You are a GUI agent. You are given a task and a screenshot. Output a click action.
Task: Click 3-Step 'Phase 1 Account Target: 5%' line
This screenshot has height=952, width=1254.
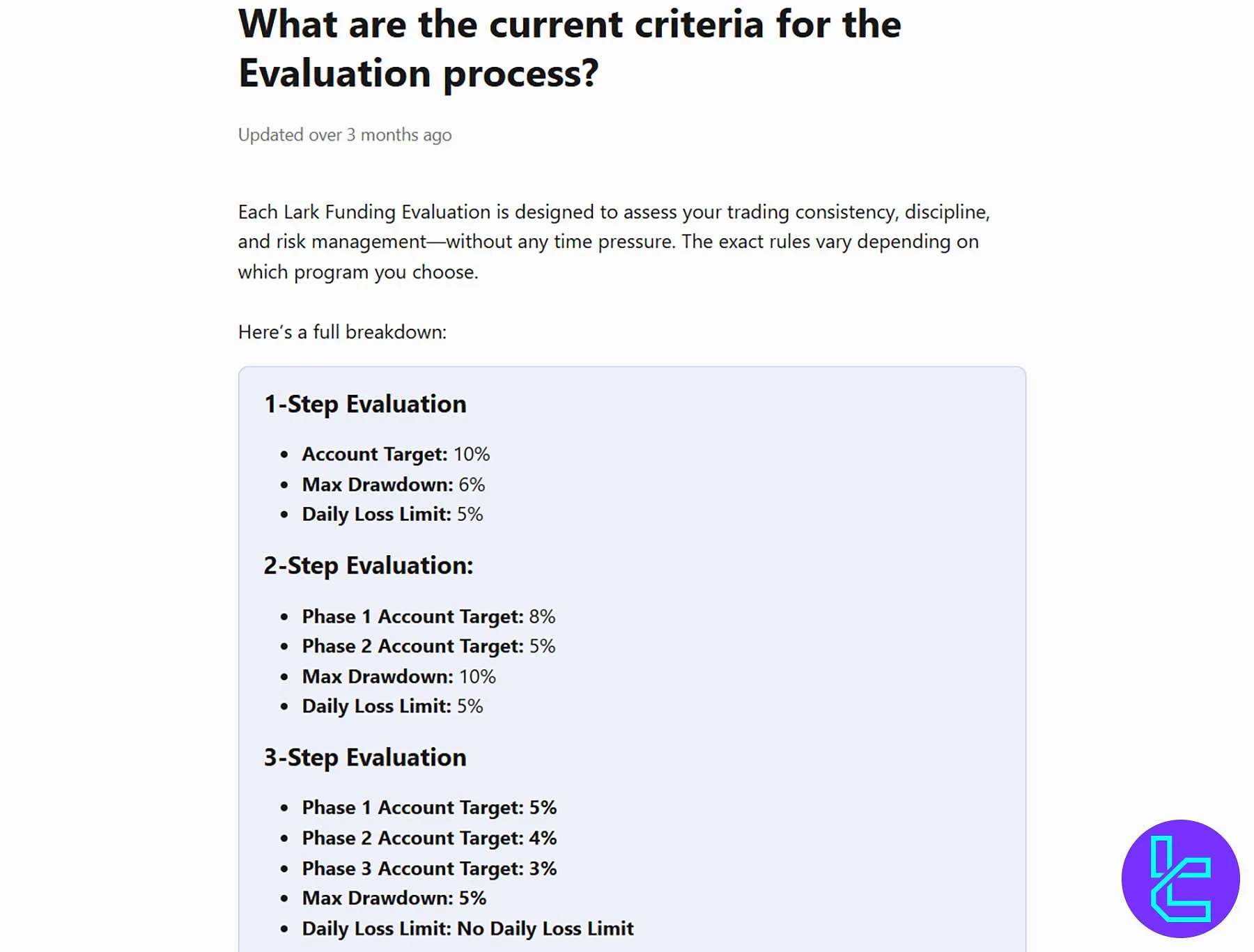point(429,807)
